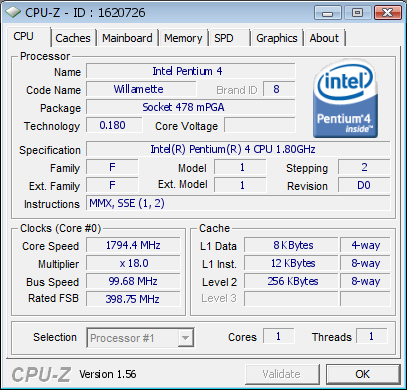Select the Memory tab

(183, 38)
